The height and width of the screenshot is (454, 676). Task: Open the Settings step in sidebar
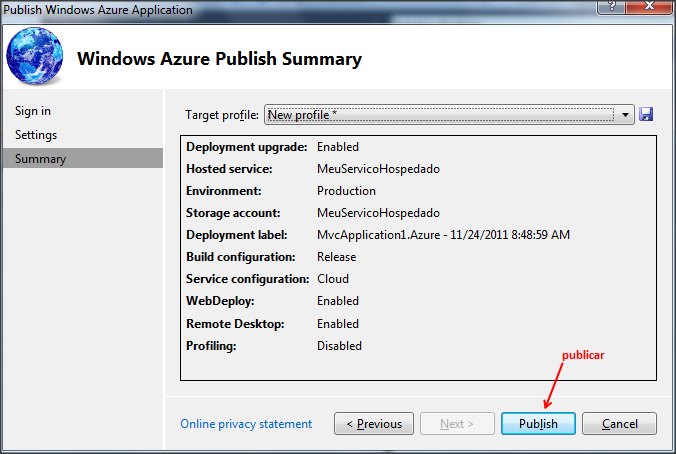36,135
